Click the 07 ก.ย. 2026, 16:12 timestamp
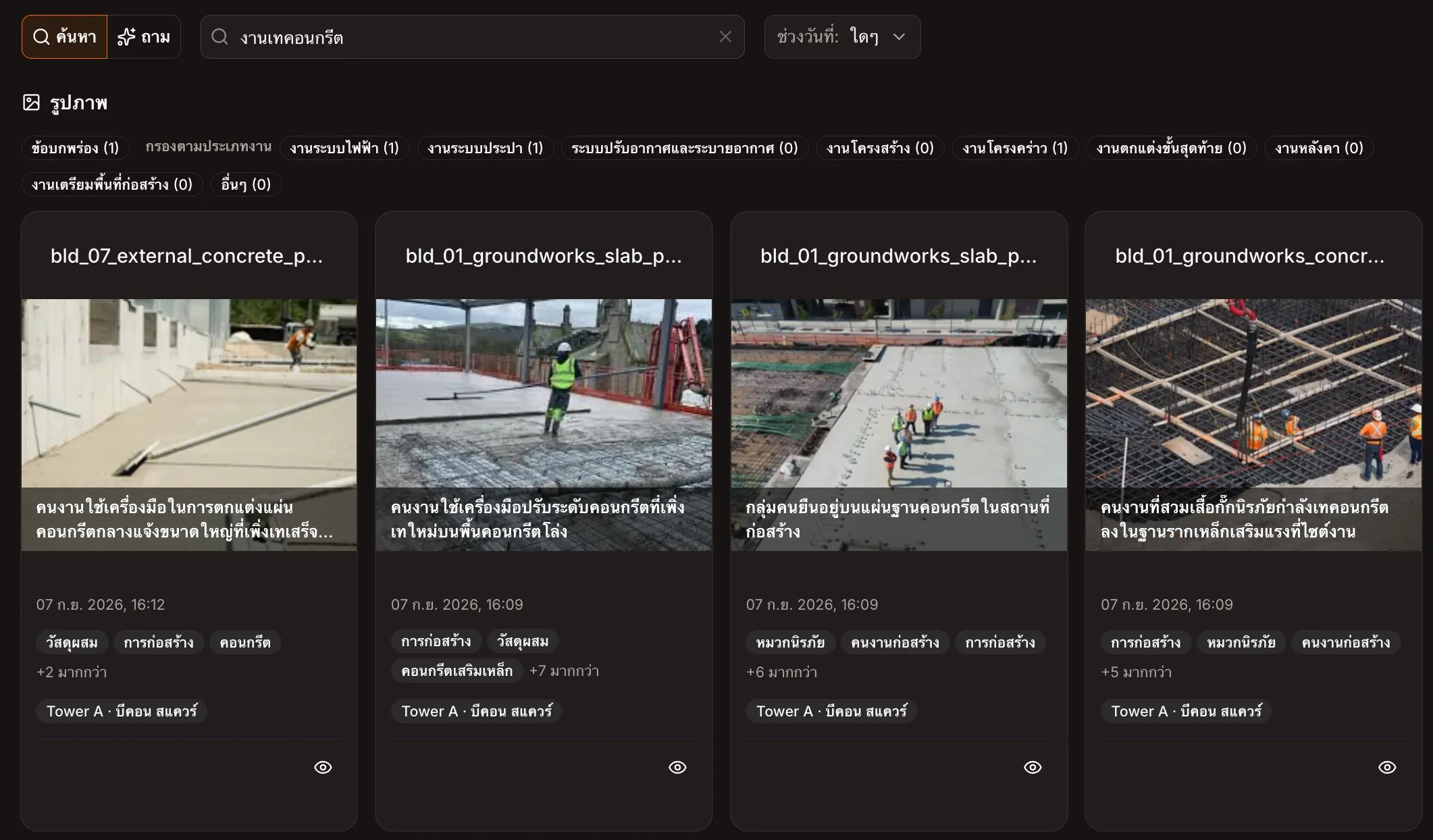This screenshot has width=1433, height=840. [101, 604]
